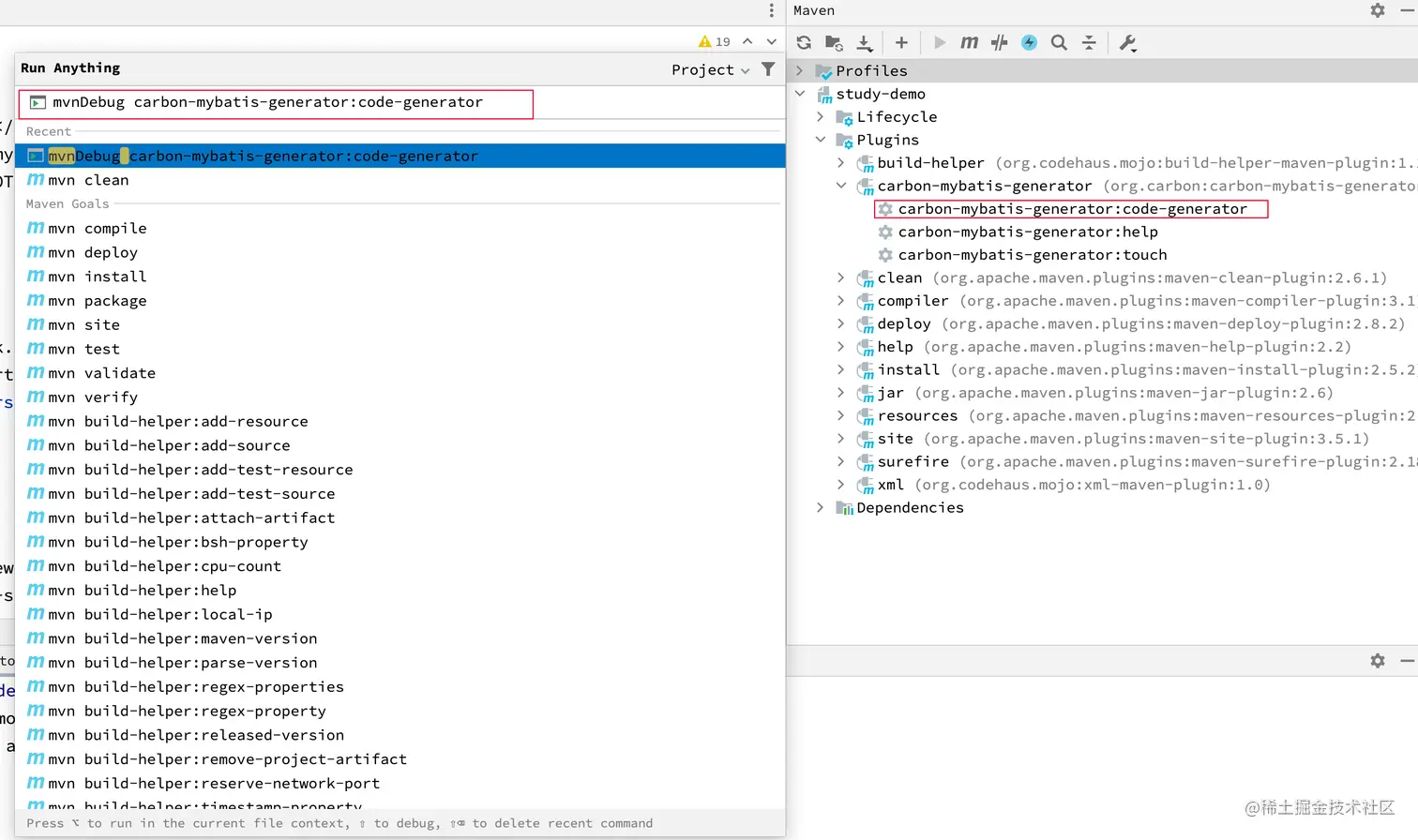This screenshot has width=1418, height=840.
Task: Download sources and documentation in Maven toolbar
Action: coord(864,42)
